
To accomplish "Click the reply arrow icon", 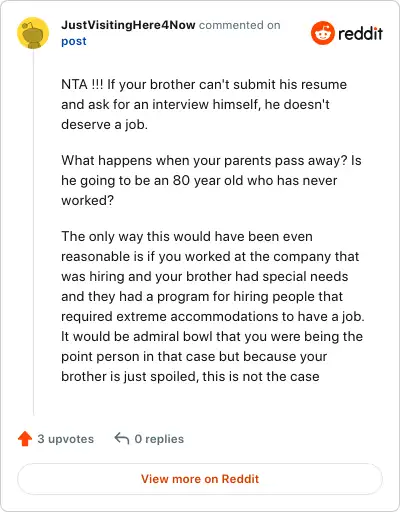I will 122,439.
